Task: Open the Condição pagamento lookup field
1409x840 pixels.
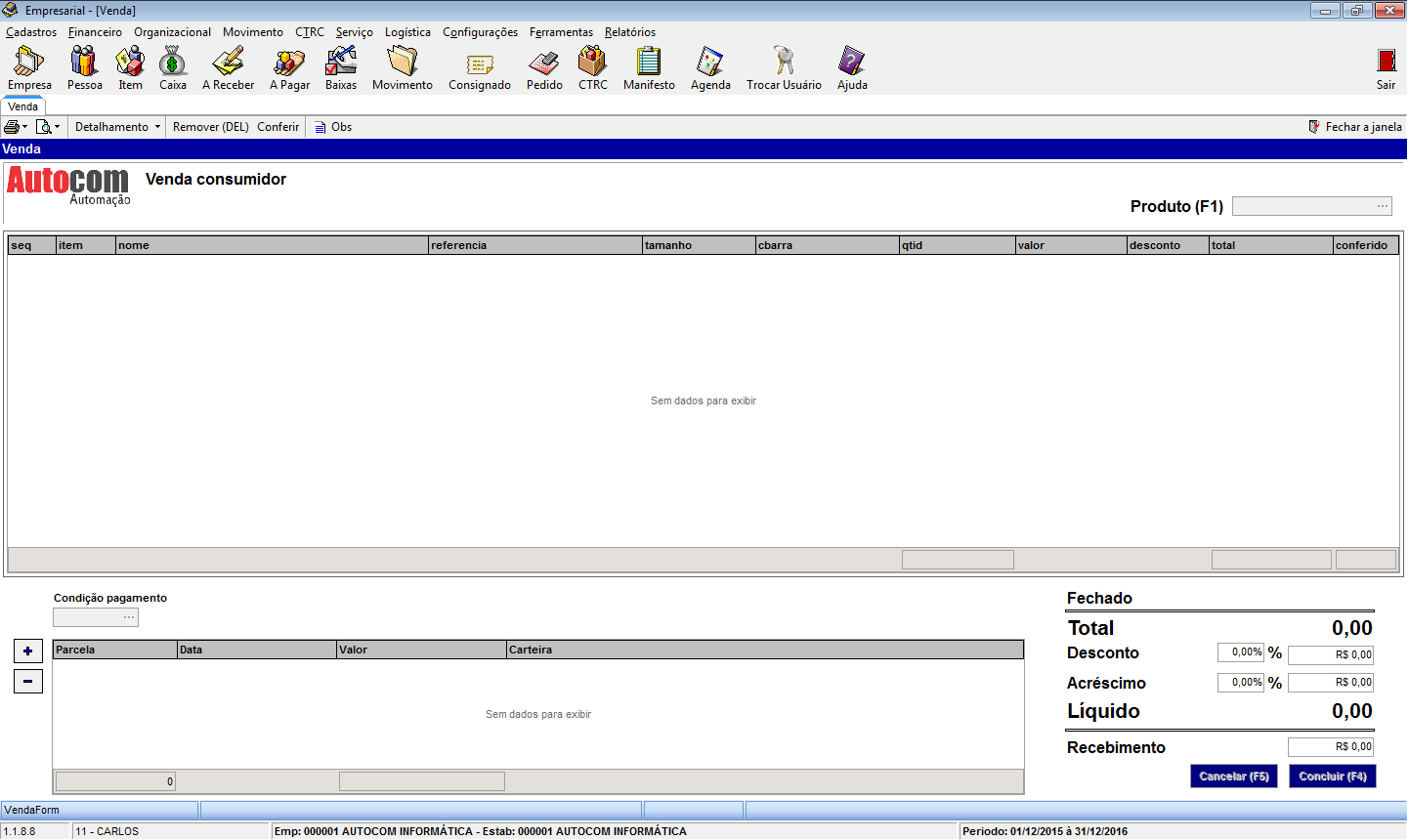Action: click(96, 617)
